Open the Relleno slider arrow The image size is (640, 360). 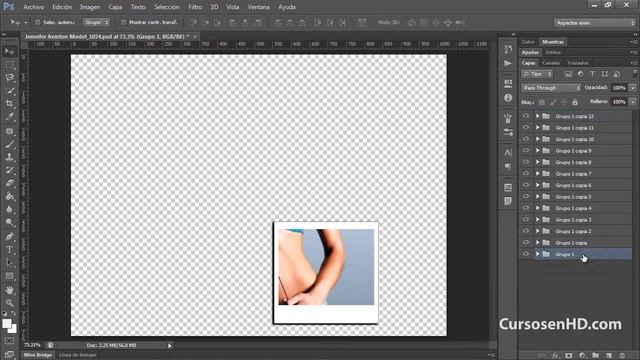click(632, 102)
